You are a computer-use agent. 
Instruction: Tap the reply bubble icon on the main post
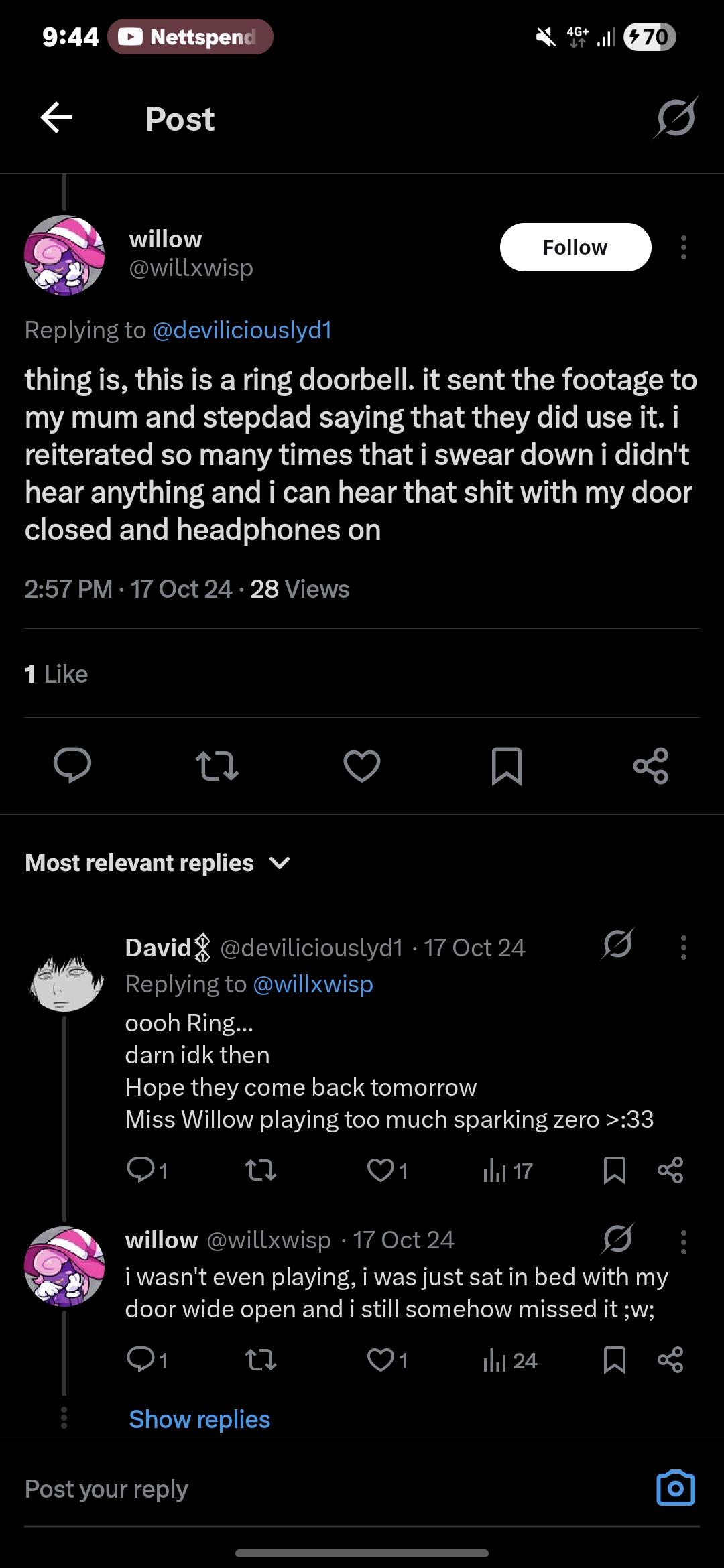pos(72,765)
